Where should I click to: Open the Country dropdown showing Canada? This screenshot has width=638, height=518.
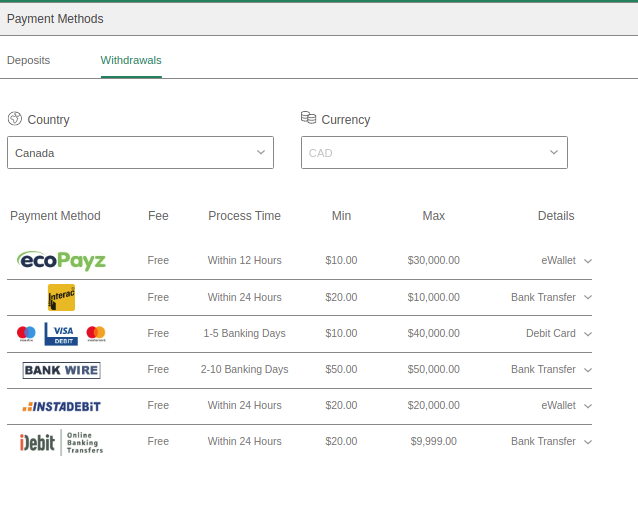click(140, 153)
